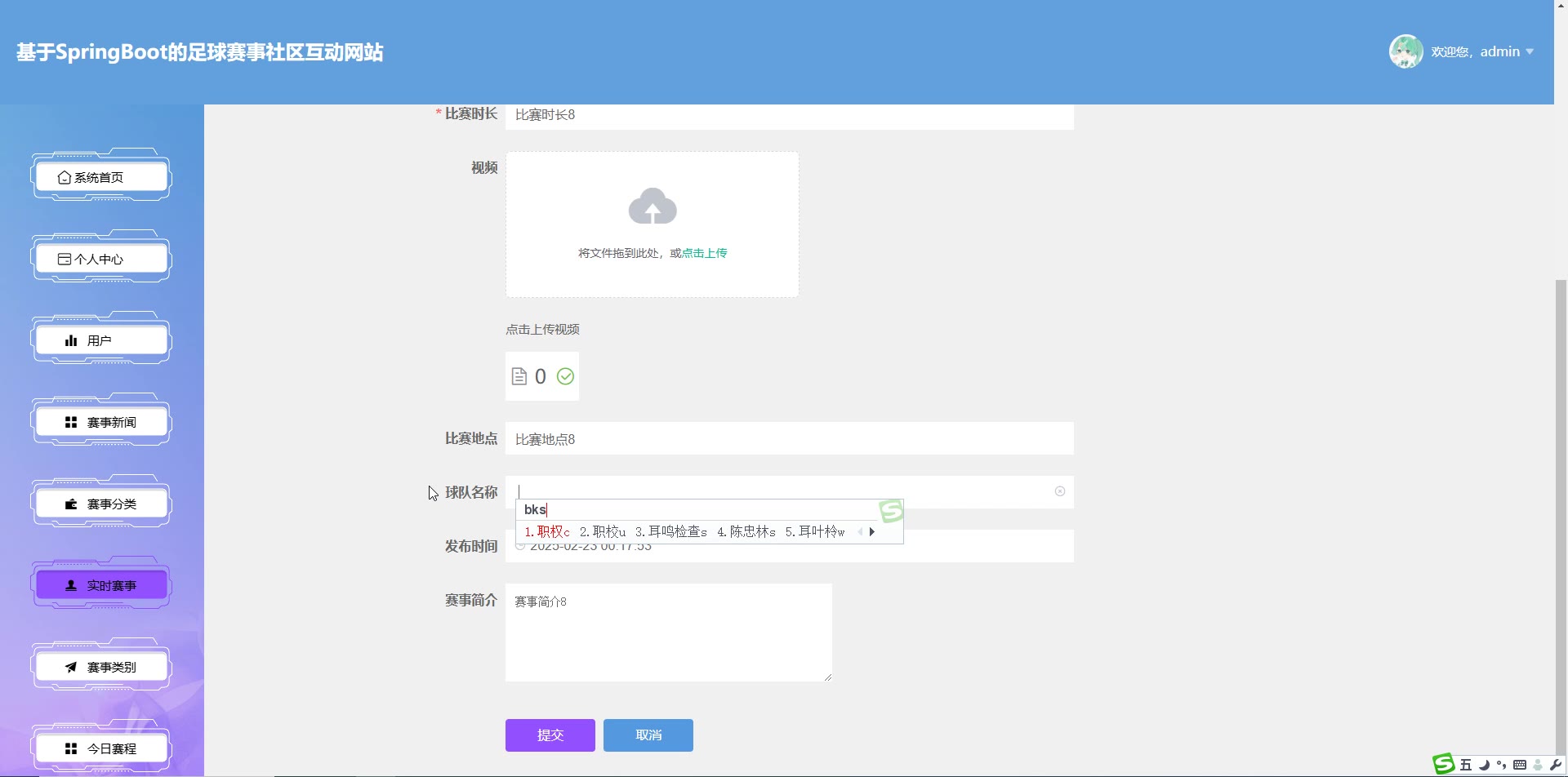Open the 用户 management menu
Viewport: 1568px width, 777px height.
point(101,340)
